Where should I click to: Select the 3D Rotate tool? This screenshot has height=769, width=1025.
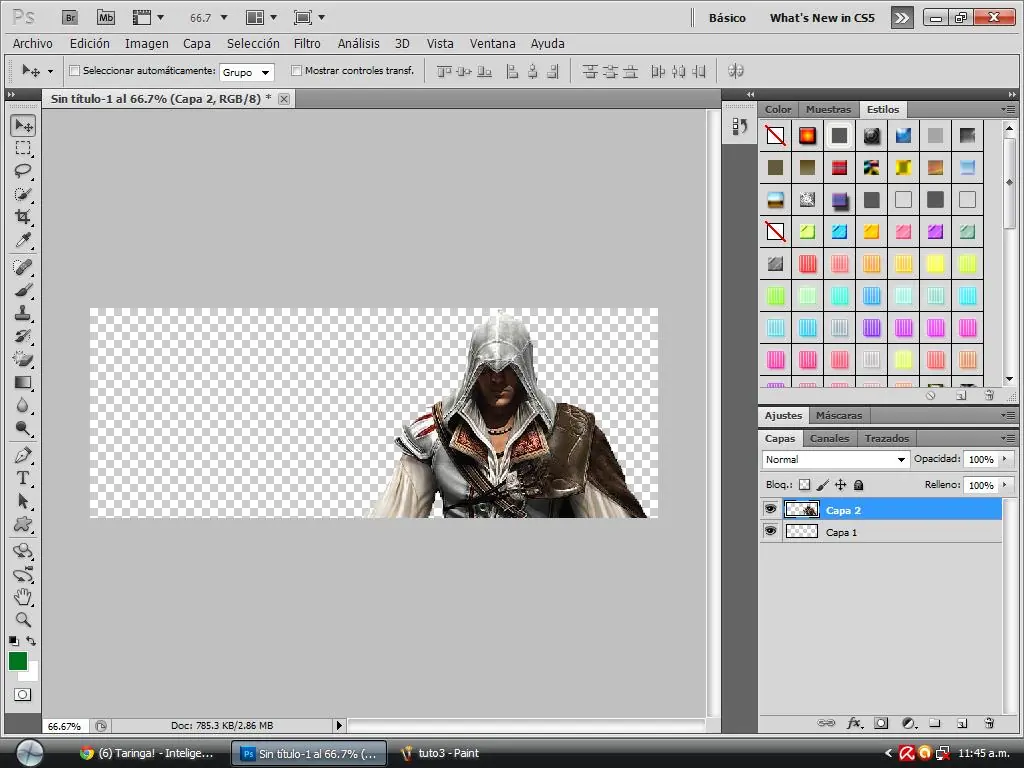[x=24, y=551]
